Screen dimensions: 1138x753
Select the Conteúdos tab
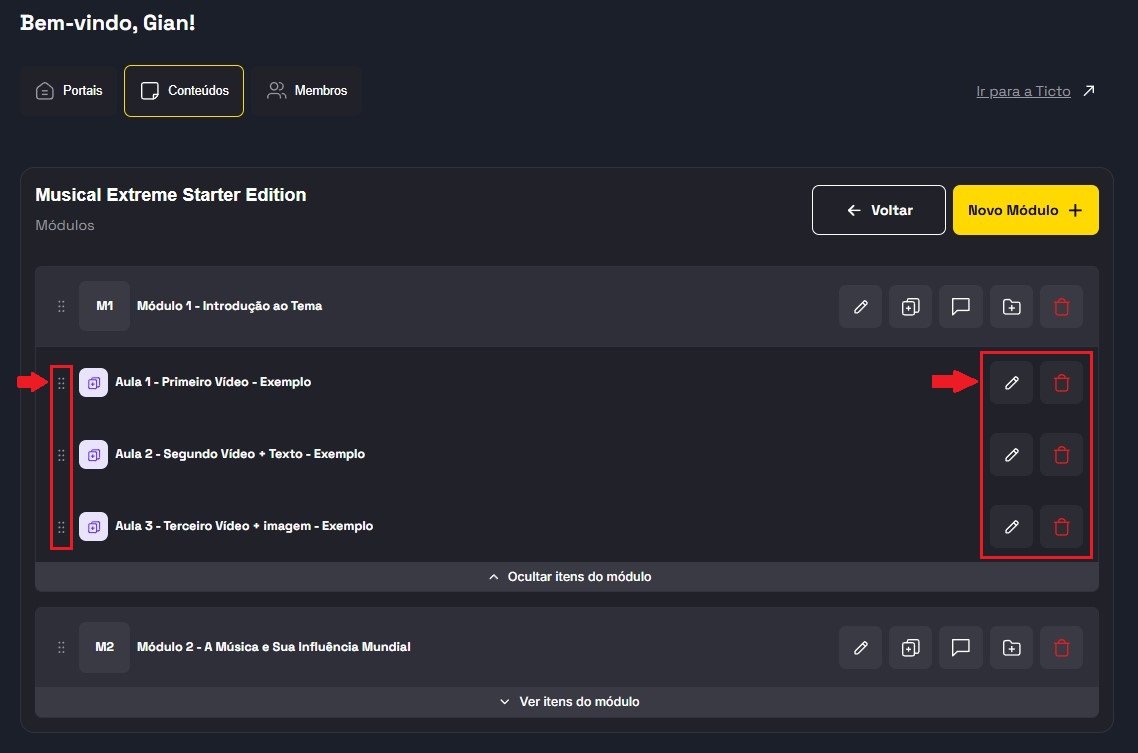click(x=184, y=91)
